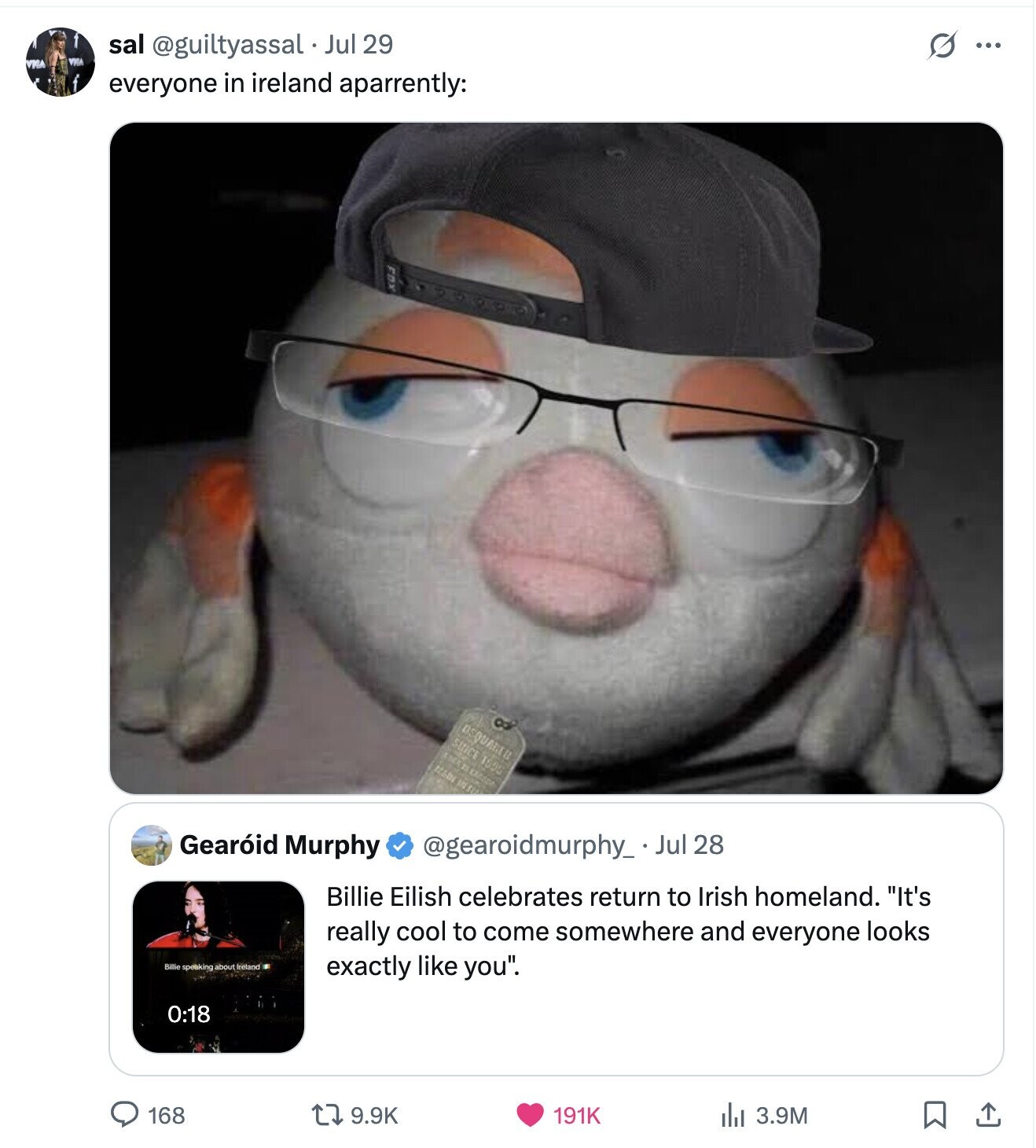Image resolution: width=1036 pixels, height=1148 pixels.
Task: Enlarge the plush fish meme image
Action: pos(556,458)
